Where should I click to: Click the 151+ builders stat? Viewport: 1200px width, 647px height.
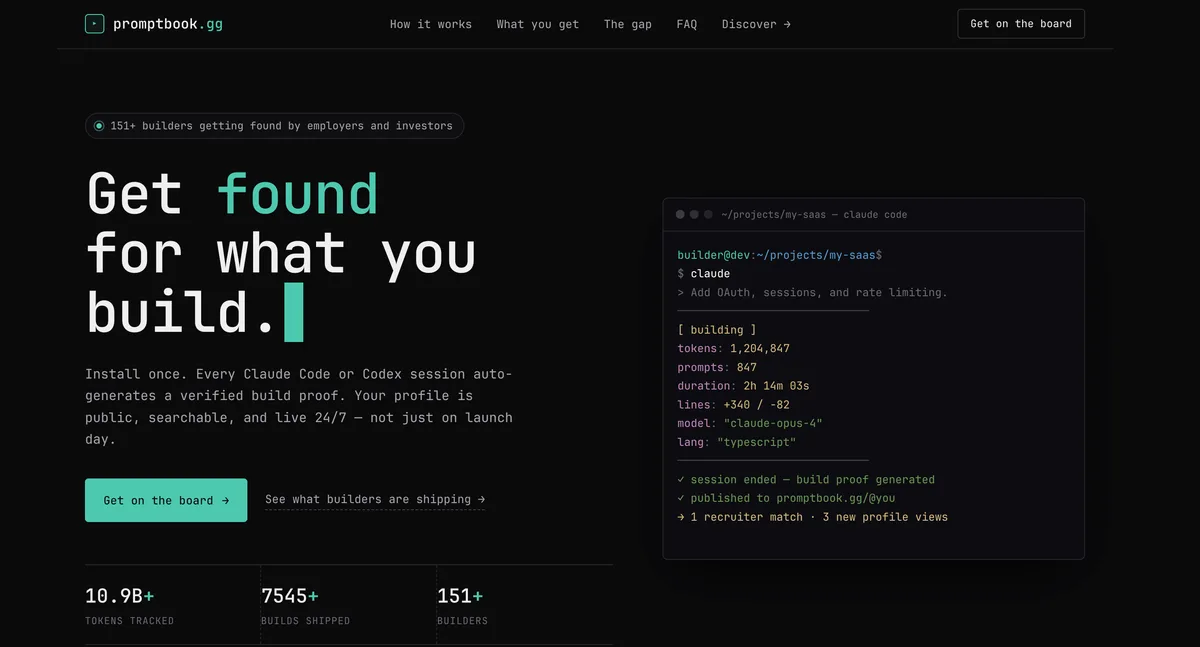(463, 605)
